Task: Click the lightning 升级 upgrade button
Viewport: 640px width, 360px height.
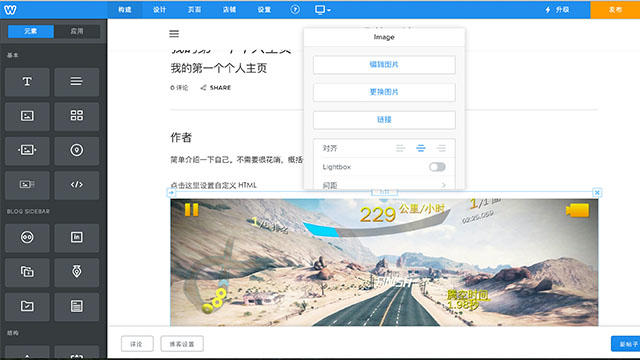Action: (x=557, y=9)
